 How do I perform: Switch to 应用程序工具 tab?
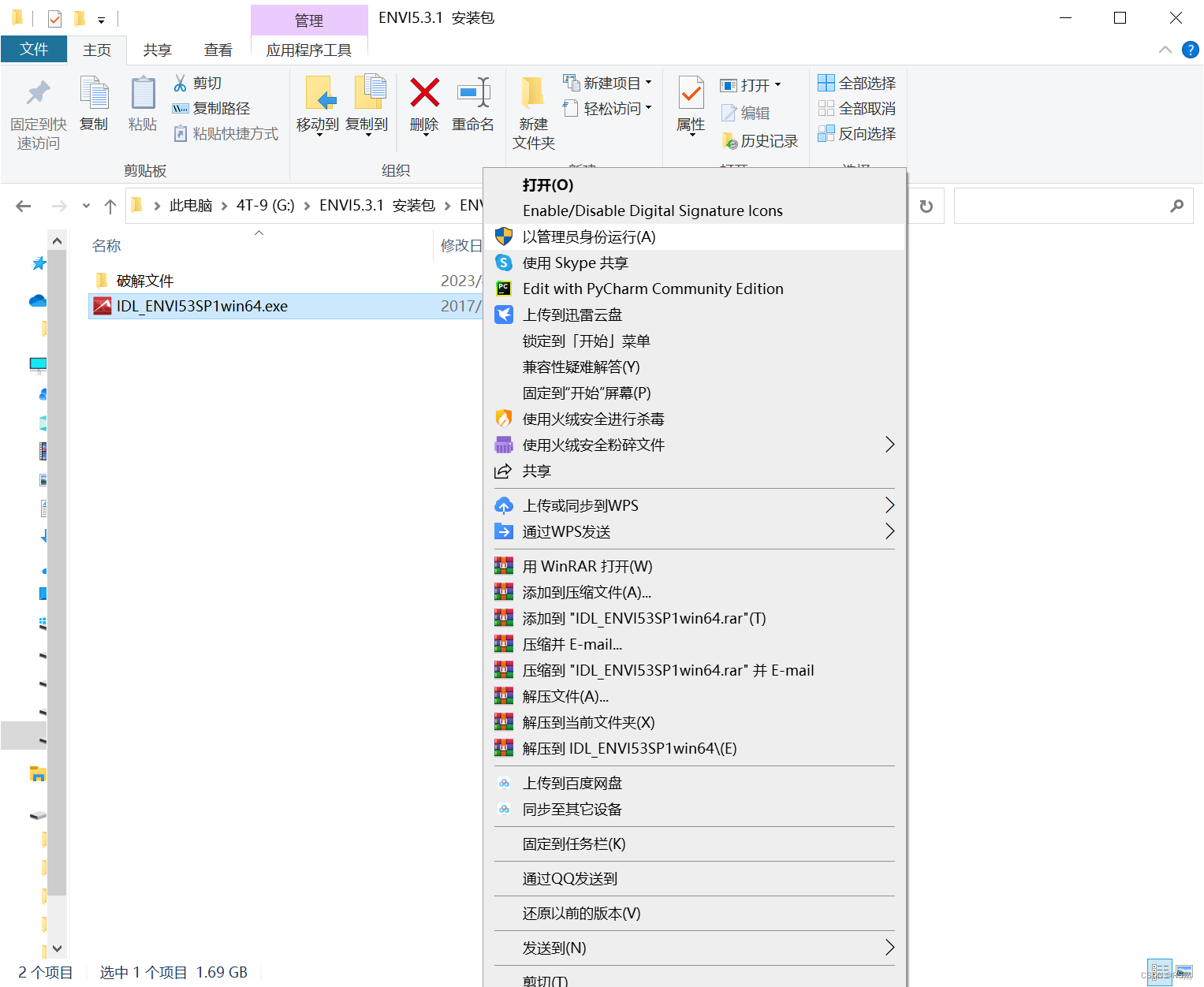point(309,50)
